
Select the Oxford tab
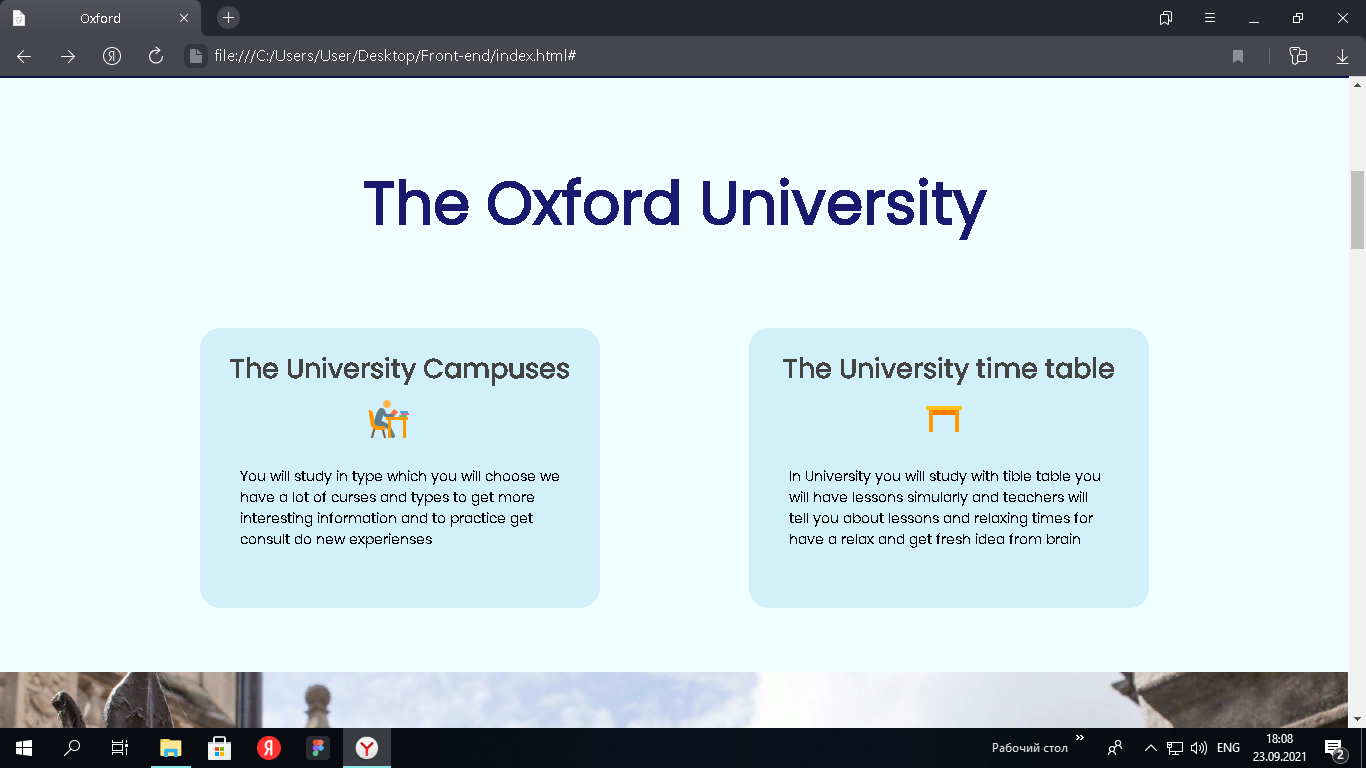(x=100, y=18)
